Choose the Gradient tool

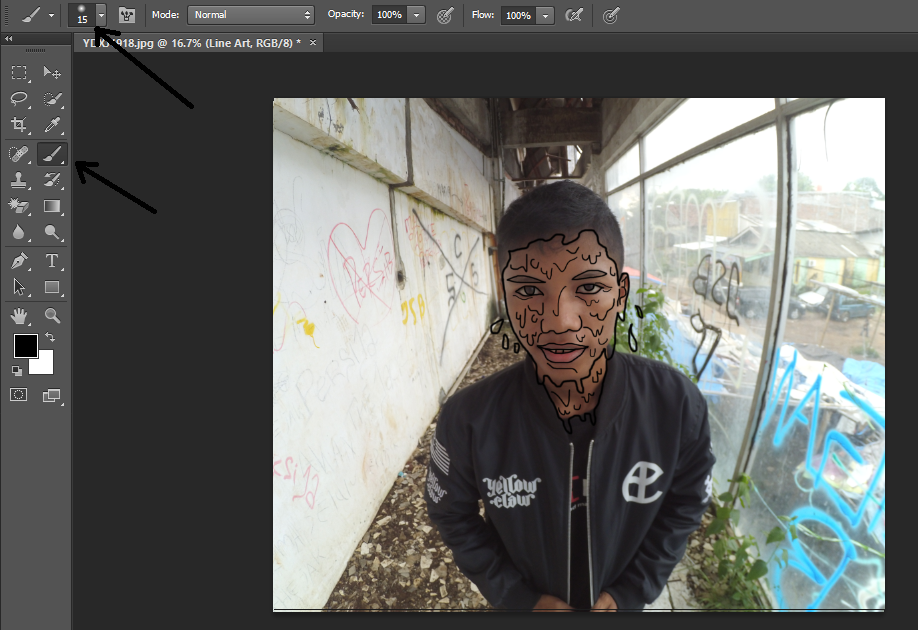pyautogui.click(x=52, y=206)
